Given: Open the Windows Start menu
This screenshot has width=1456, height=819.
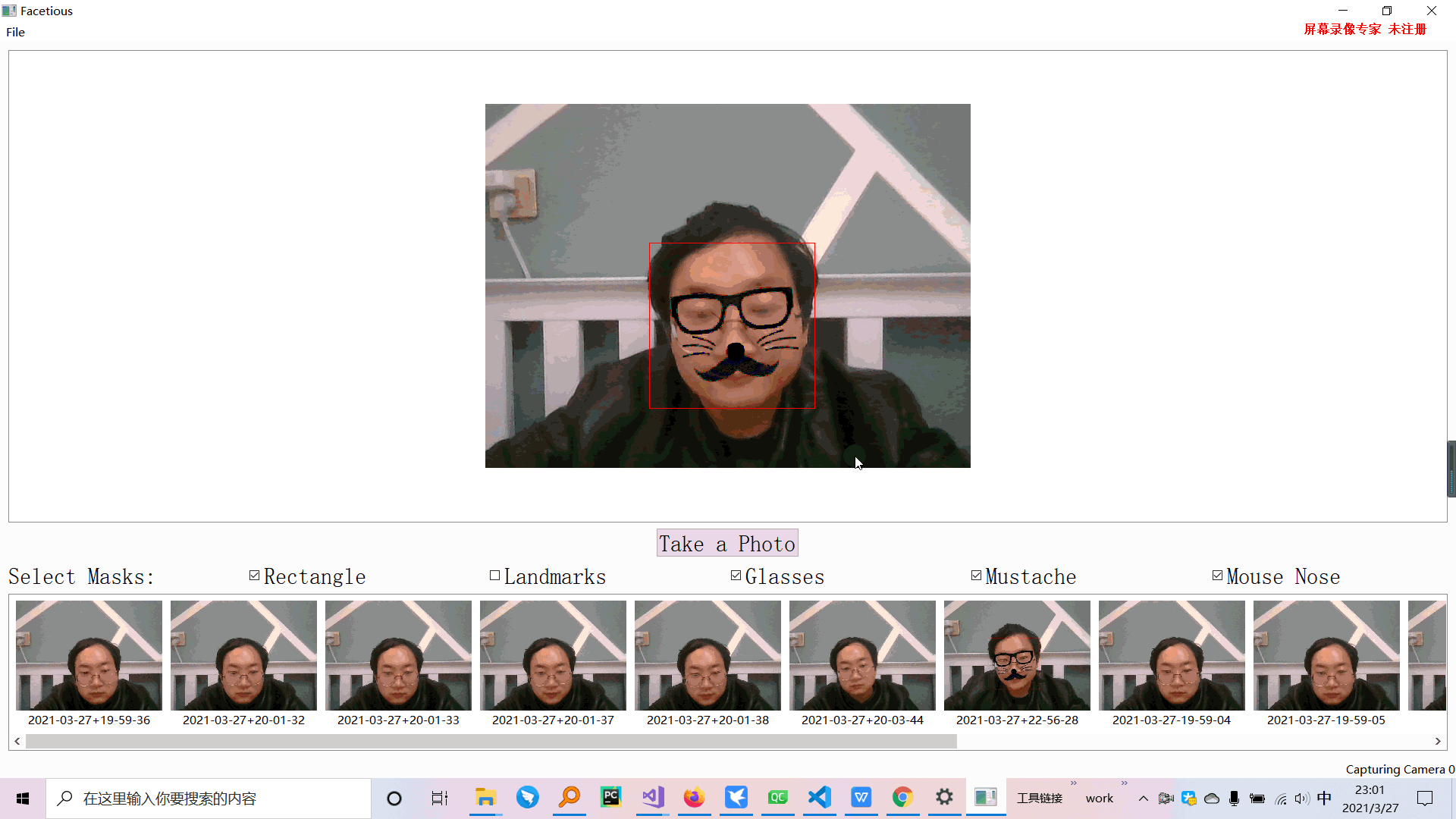Looking at the screenshot, I should pos(22,798).
